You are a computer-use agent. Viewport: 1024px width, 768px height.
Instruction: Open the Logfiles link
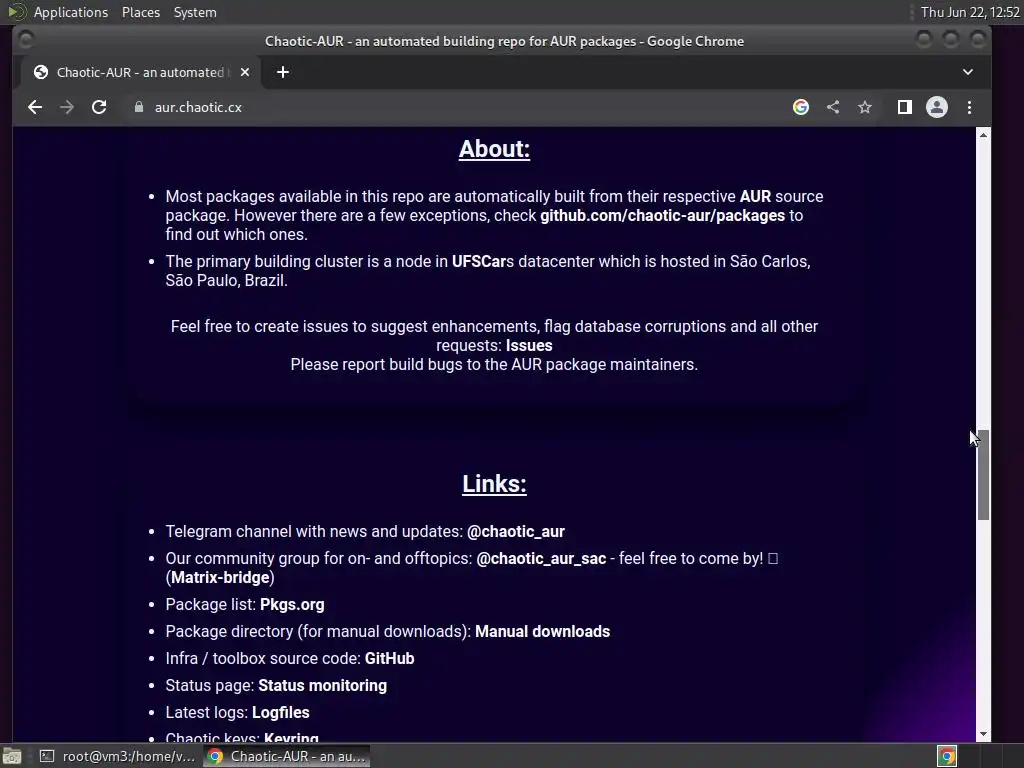[x=281, y=712]
